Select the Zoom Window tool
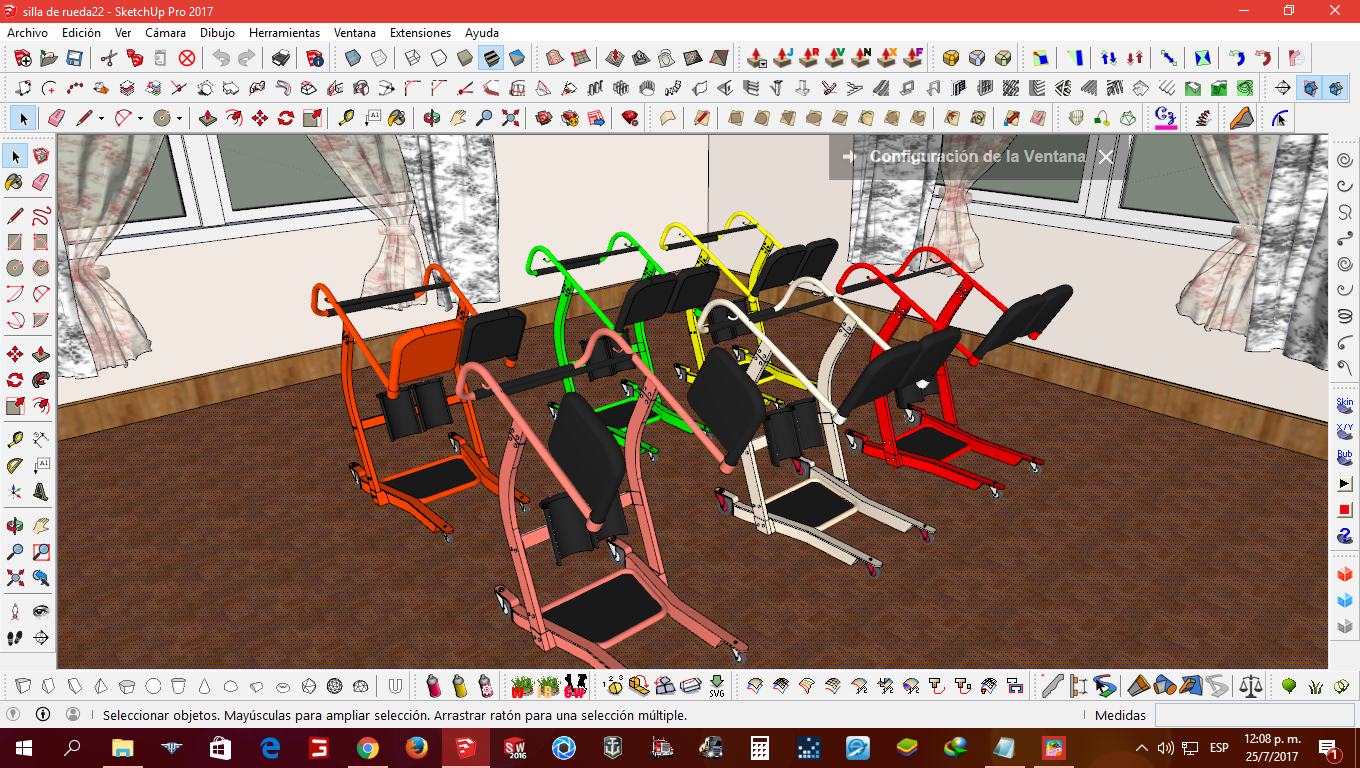Image resolution: width=1360 pixels, height=768 pixels. (41, 552)
